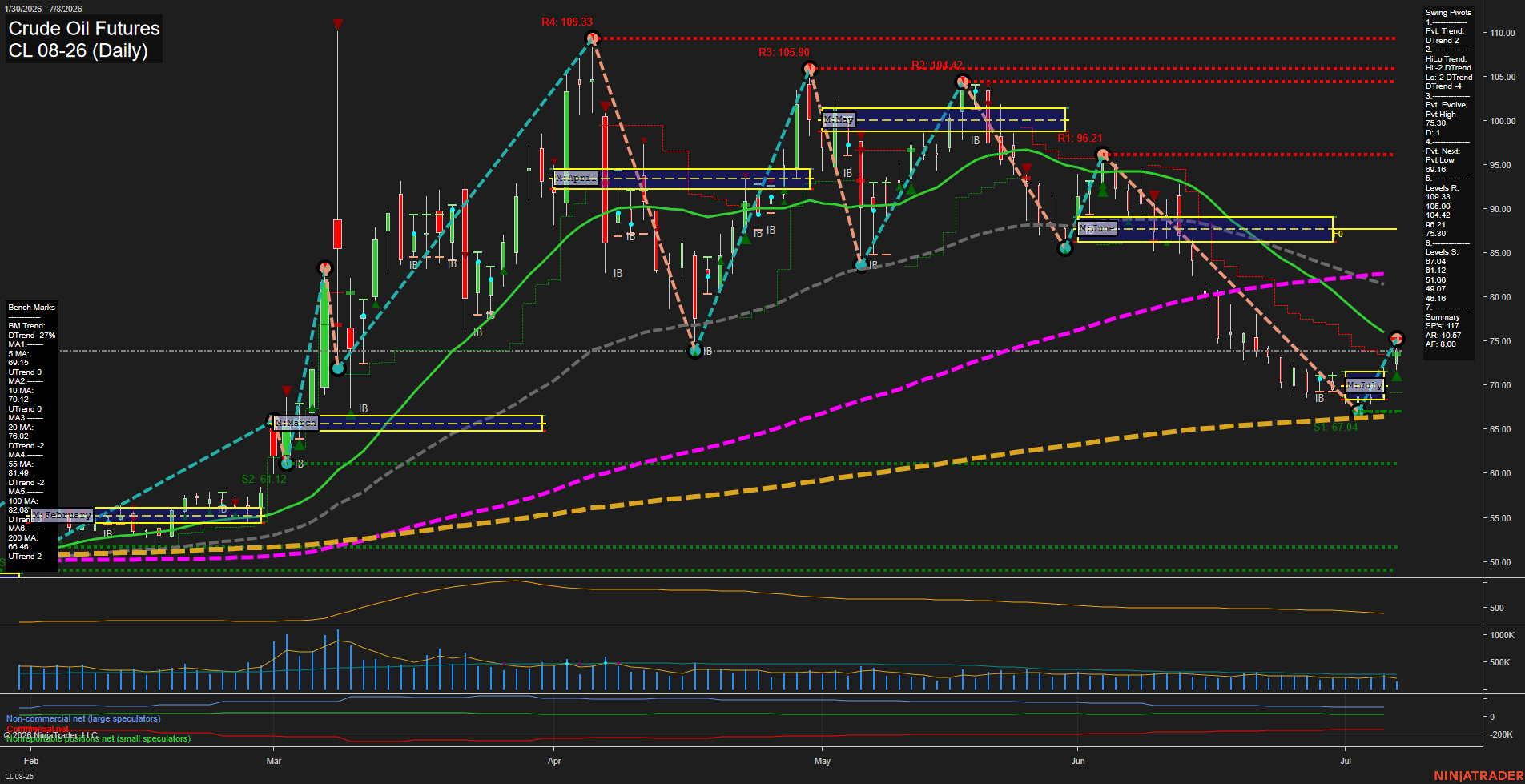Image resolution: width=1525 pixels, height=784 pixels.
Task: Select the M:February monthly range label
Action: coord(62,515)
